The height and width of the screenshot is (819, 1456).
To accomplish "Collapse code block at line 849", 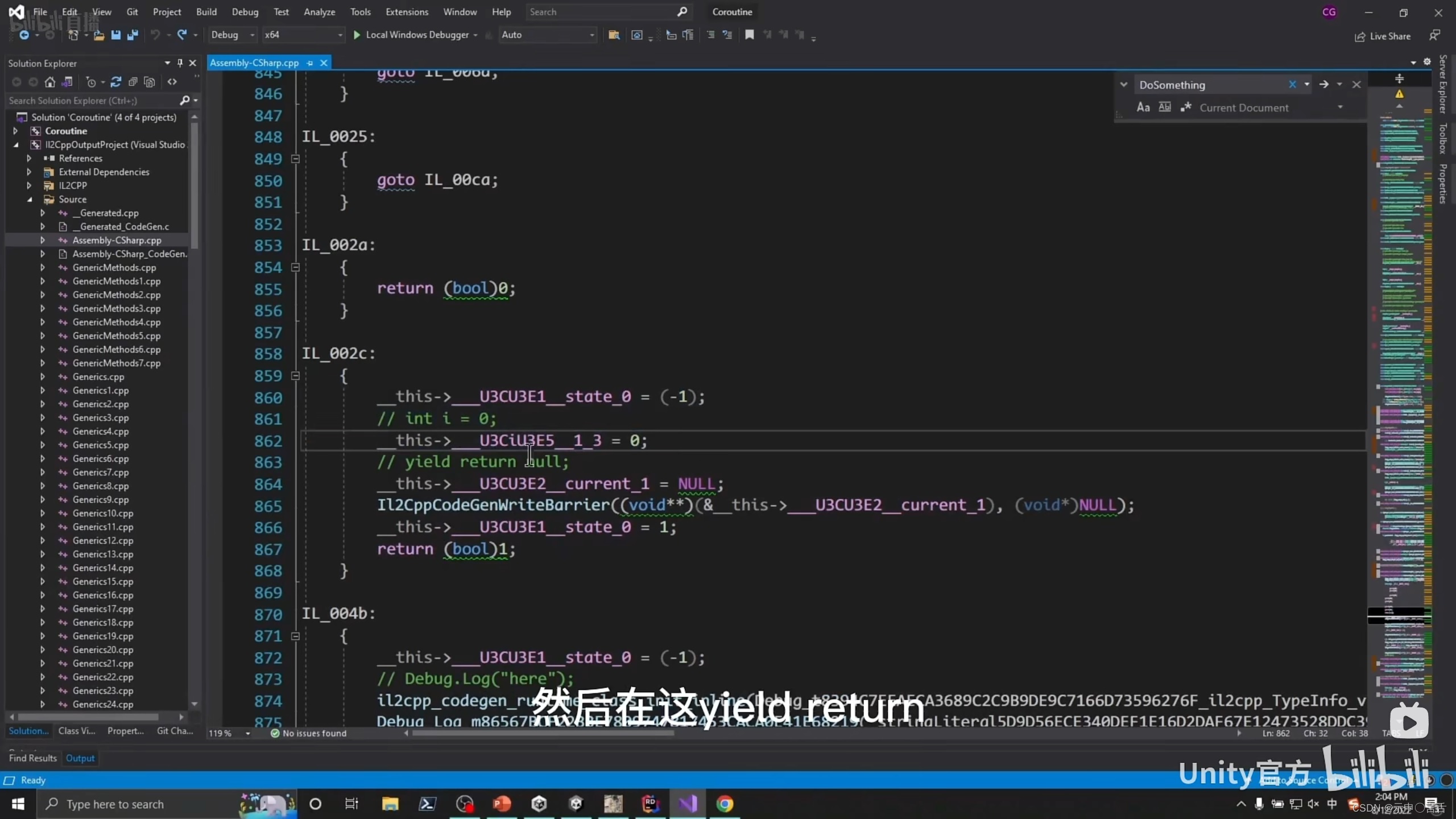I will [x=295, y=159].
